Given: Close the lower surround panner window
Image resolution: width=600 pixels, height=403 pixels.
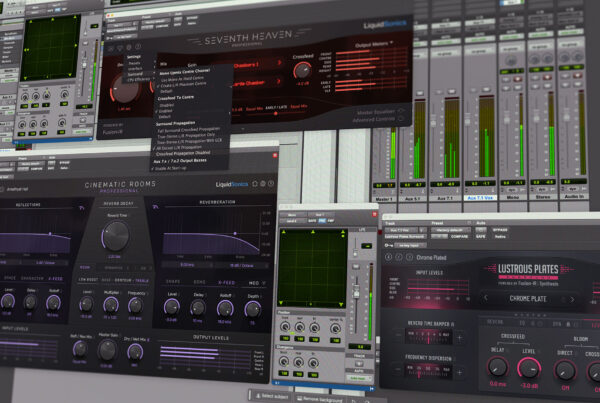Looking at the screenshot, I should [x=375, y=214].
